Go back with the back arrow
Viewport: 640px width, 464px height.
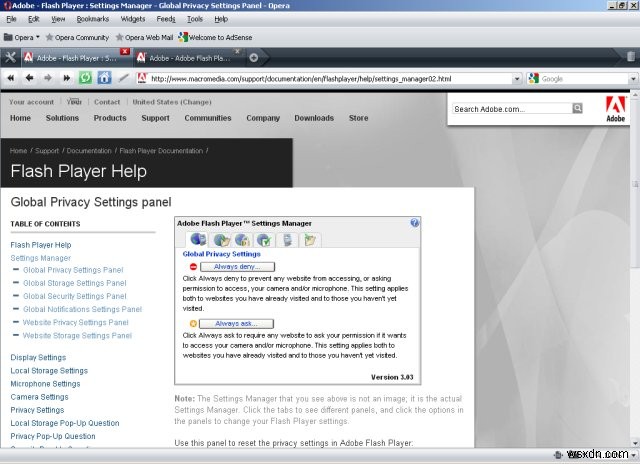29,78
